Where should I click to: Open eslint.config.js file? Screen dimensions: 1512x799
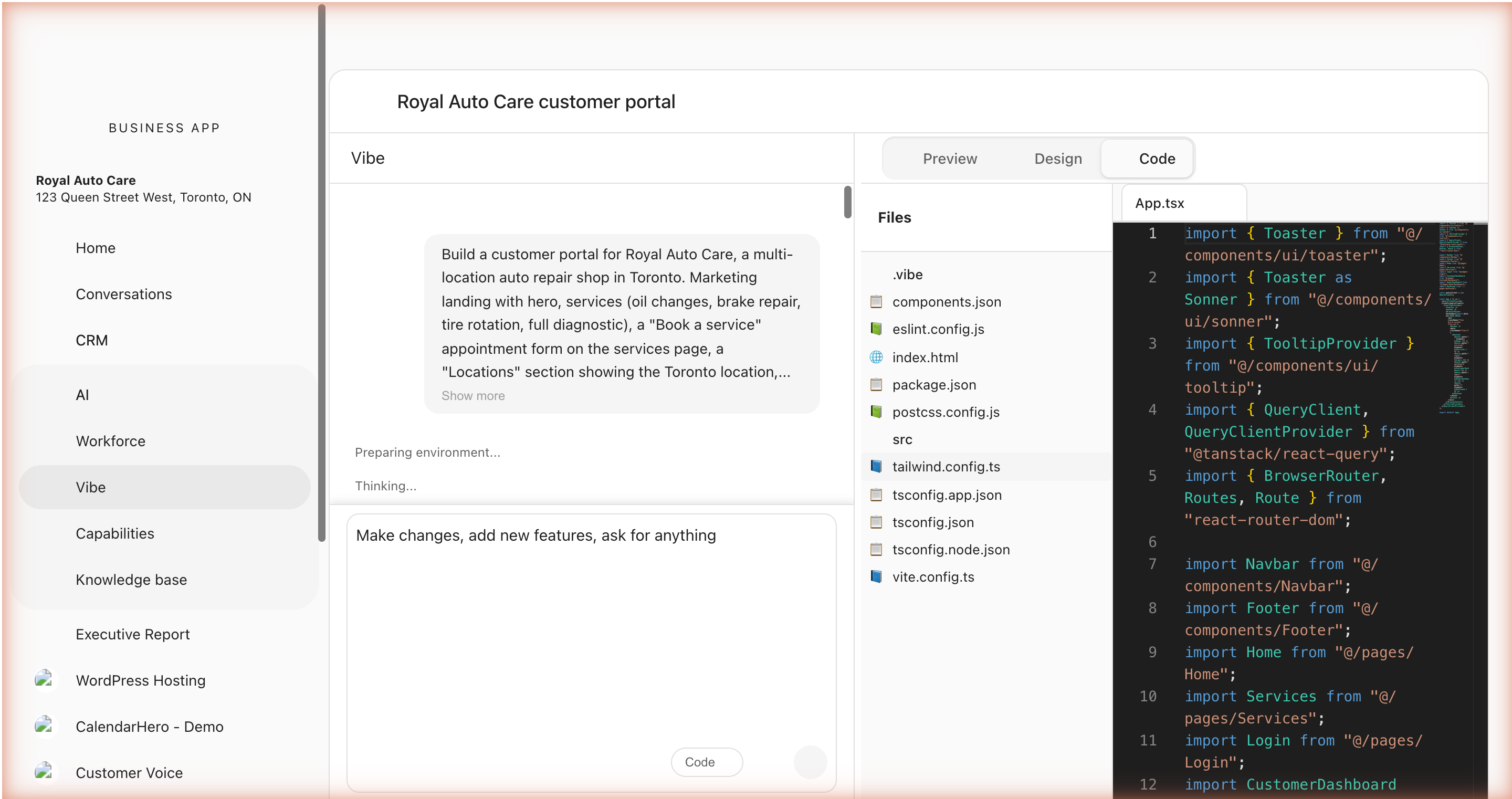click(x=938, y=329)
